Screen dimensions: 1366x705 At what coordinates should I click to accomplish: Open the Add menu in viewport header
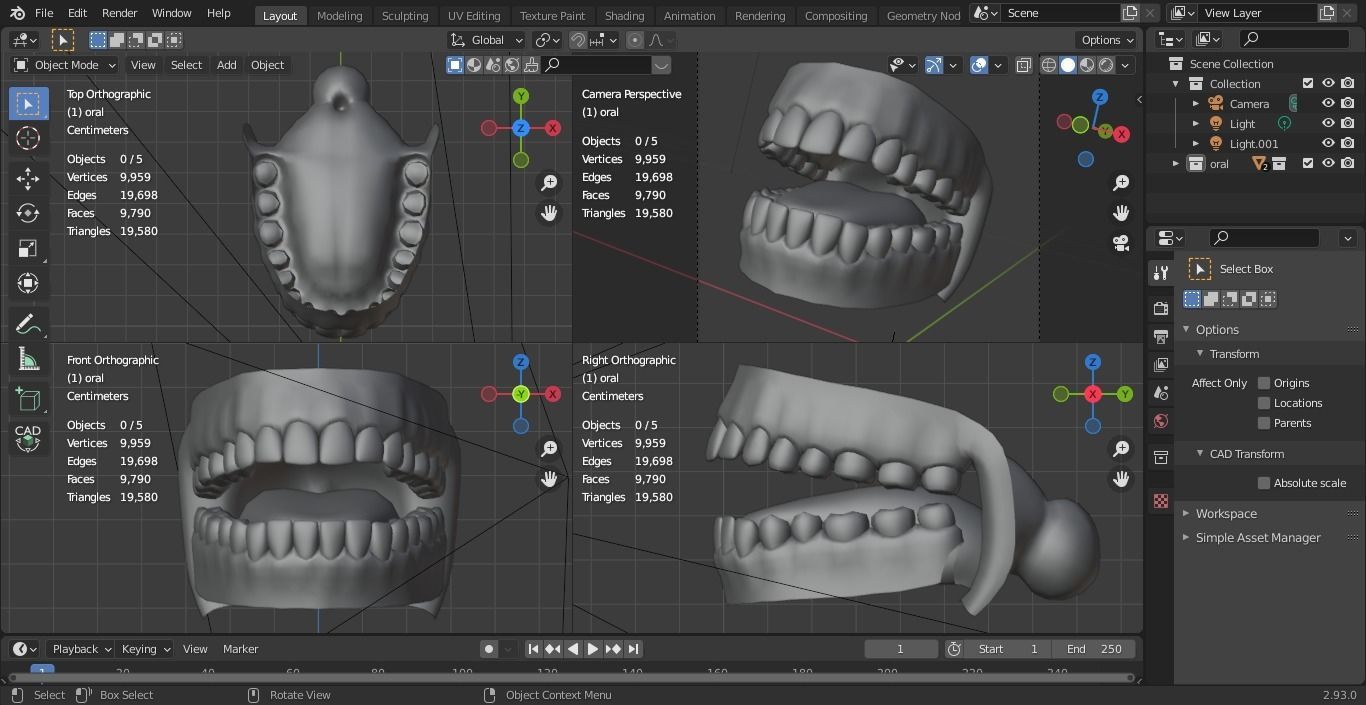(x=227, y=65)
